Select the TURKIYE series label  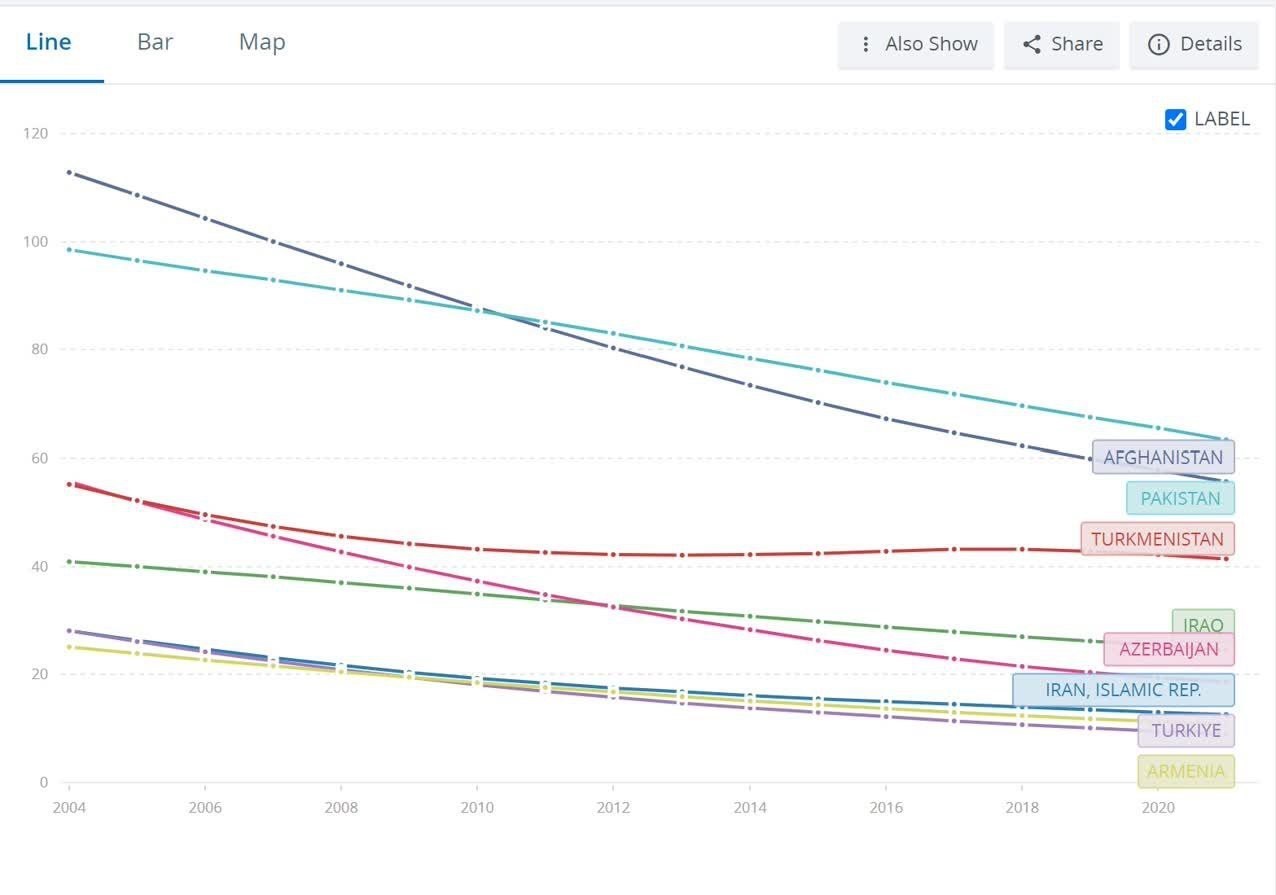(x=1185, y=730)
